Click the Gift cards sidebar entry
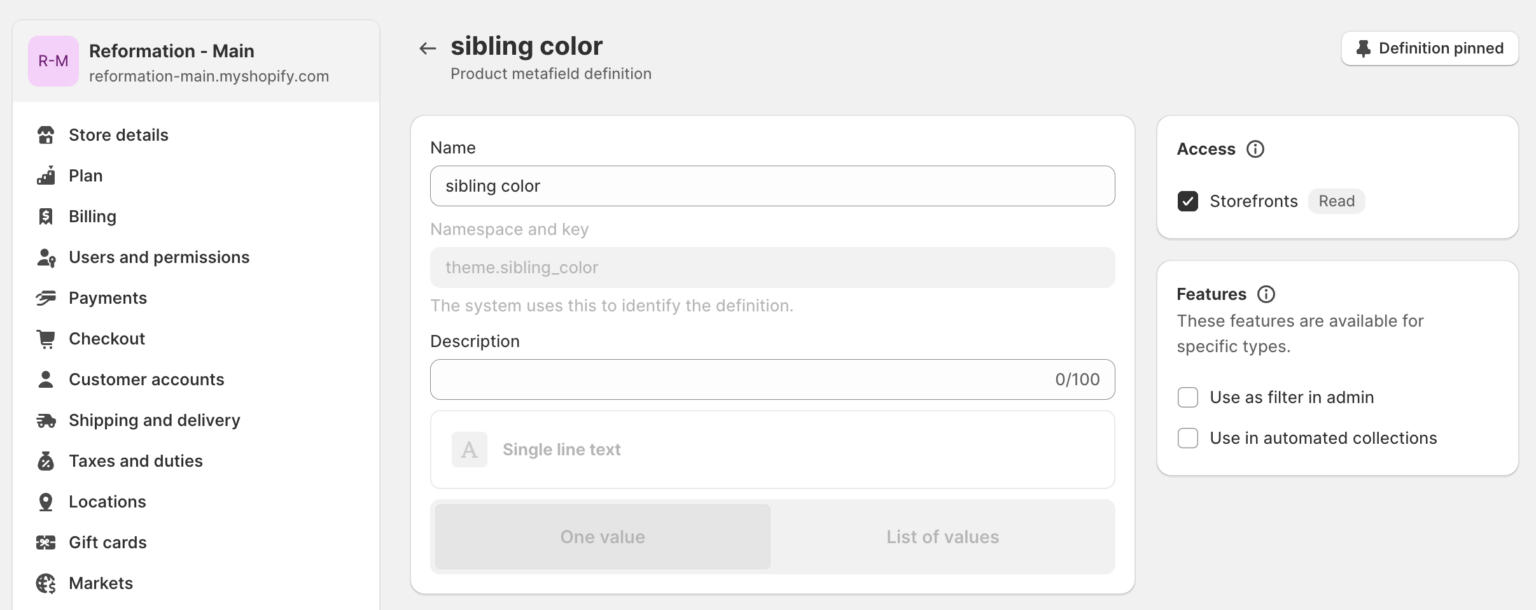 105,542
